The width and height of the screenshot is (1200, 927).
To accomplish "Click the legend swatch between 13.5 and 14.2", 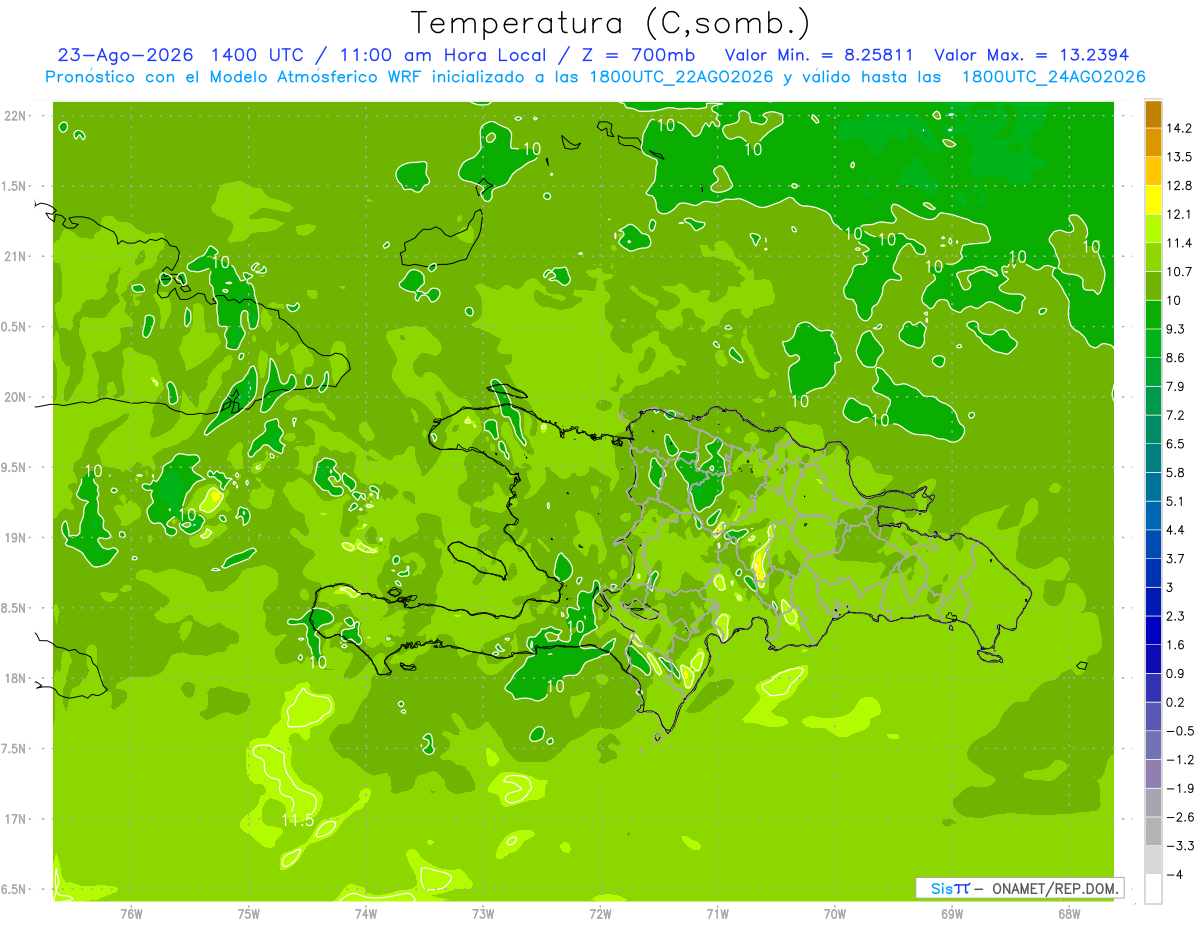I will click(x=1153, y=142).
